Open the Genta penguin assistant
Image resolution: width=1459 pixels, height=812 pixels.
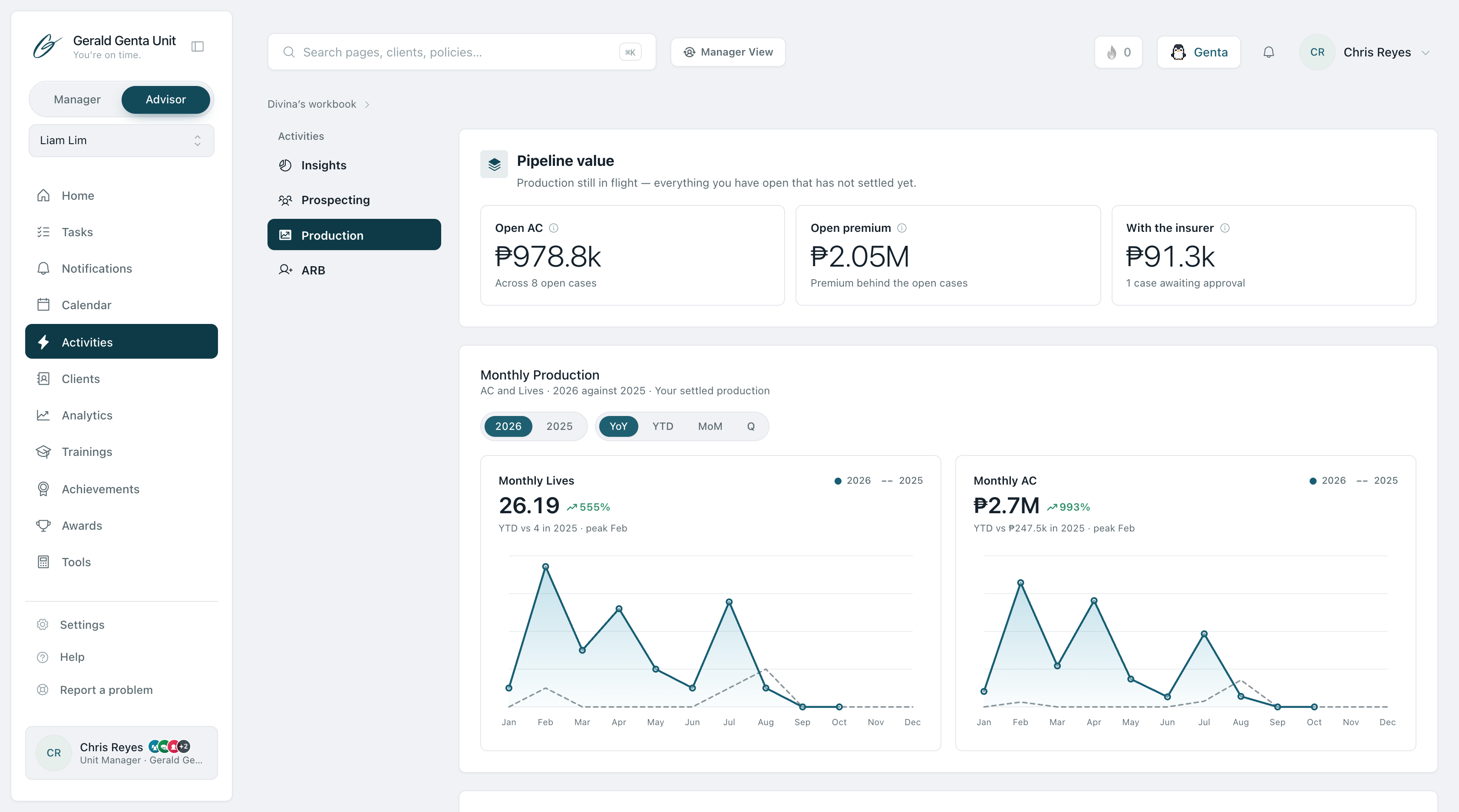[1199, 52]
